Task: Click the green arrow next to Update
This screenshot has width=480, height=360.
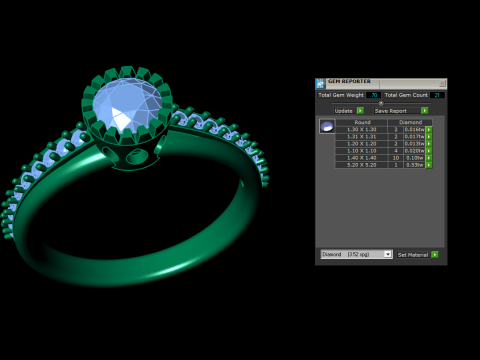Action: [x=360, y=111]
